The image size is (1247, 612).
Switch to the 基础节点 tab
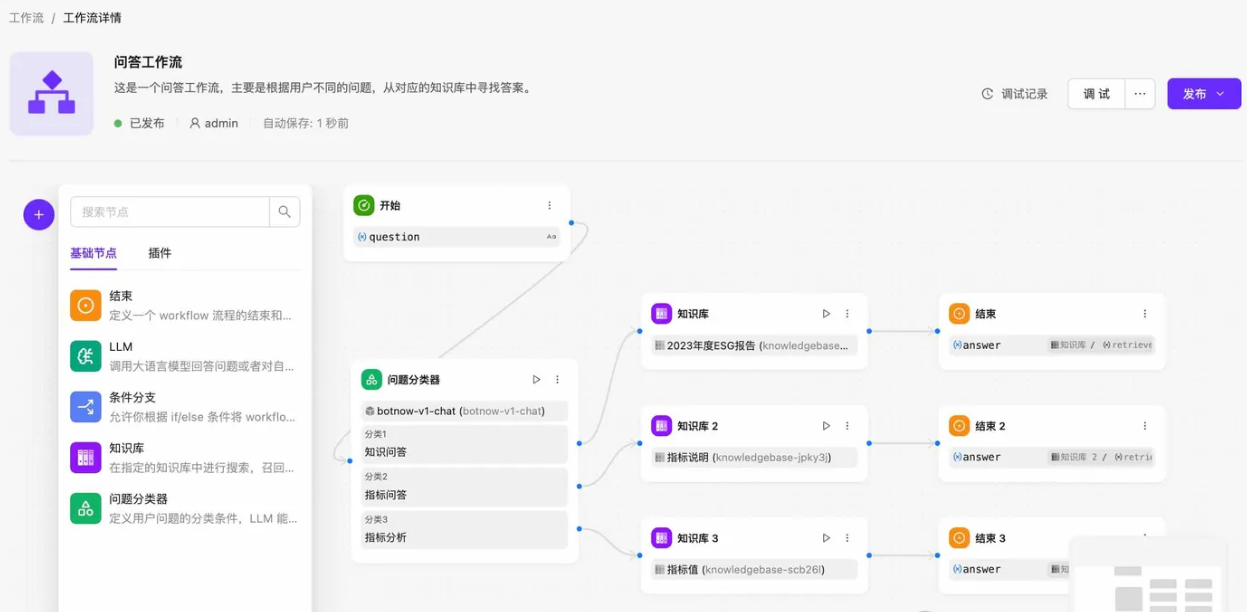(x=93, y=253)
